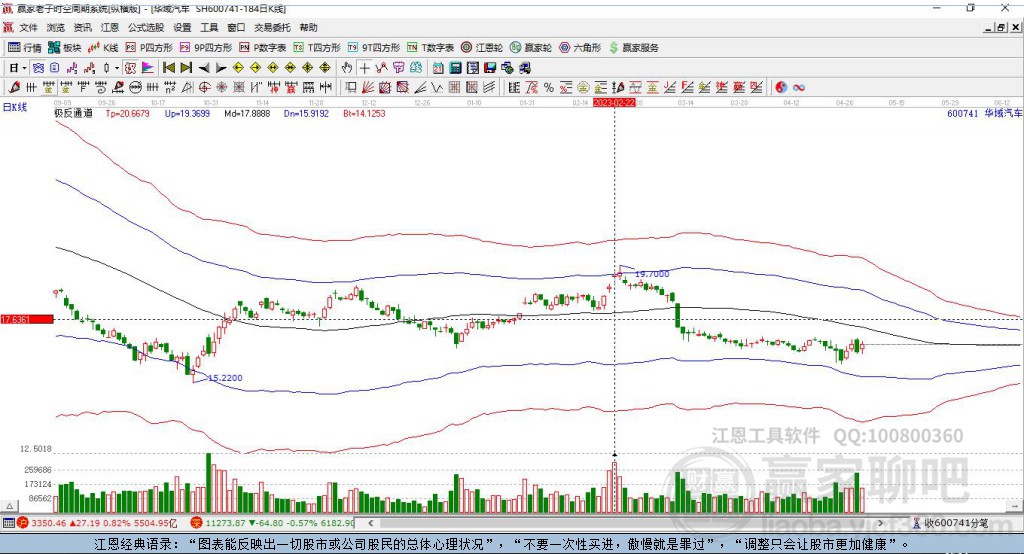This screenshot has height=554, width=1024.
Task: Click the 15.2200 low price label
Action: tap(225, 378)
